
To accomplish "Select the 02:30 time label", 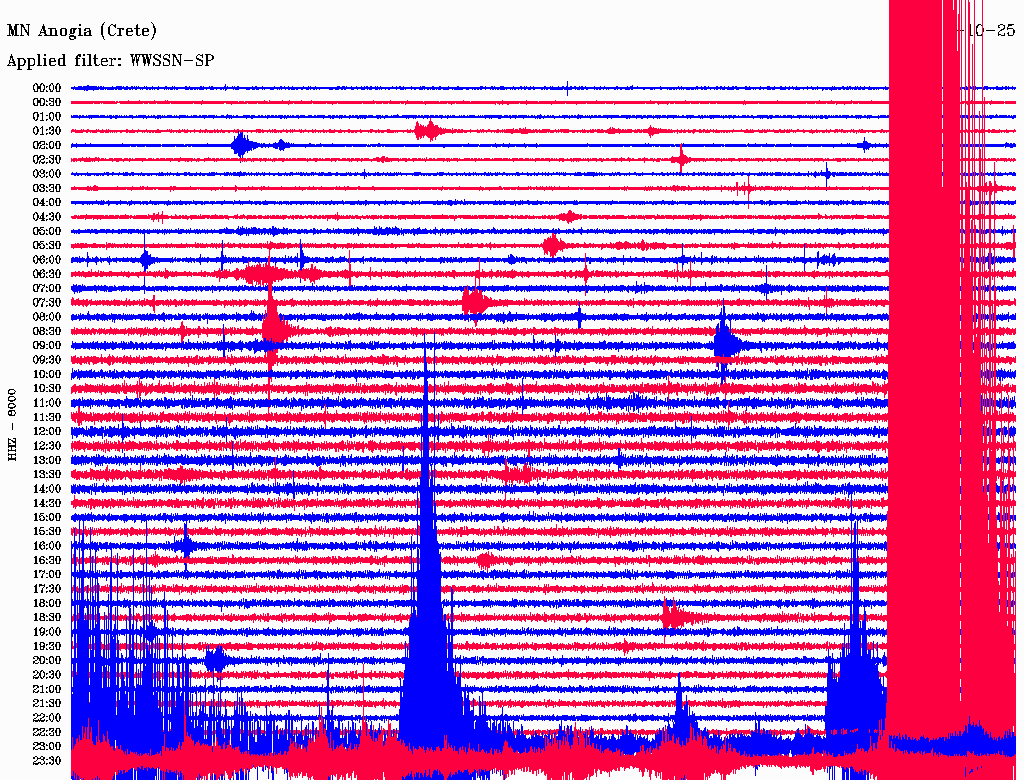I will (47, 159).
